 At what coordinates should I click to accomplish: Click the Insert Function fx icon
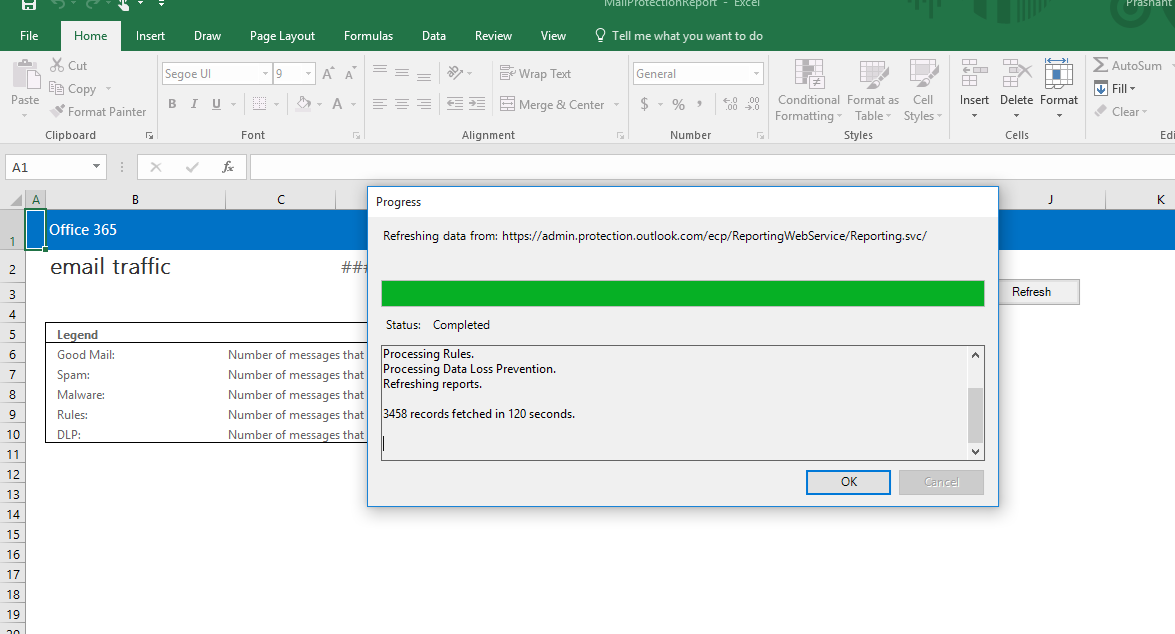[228, 167]
